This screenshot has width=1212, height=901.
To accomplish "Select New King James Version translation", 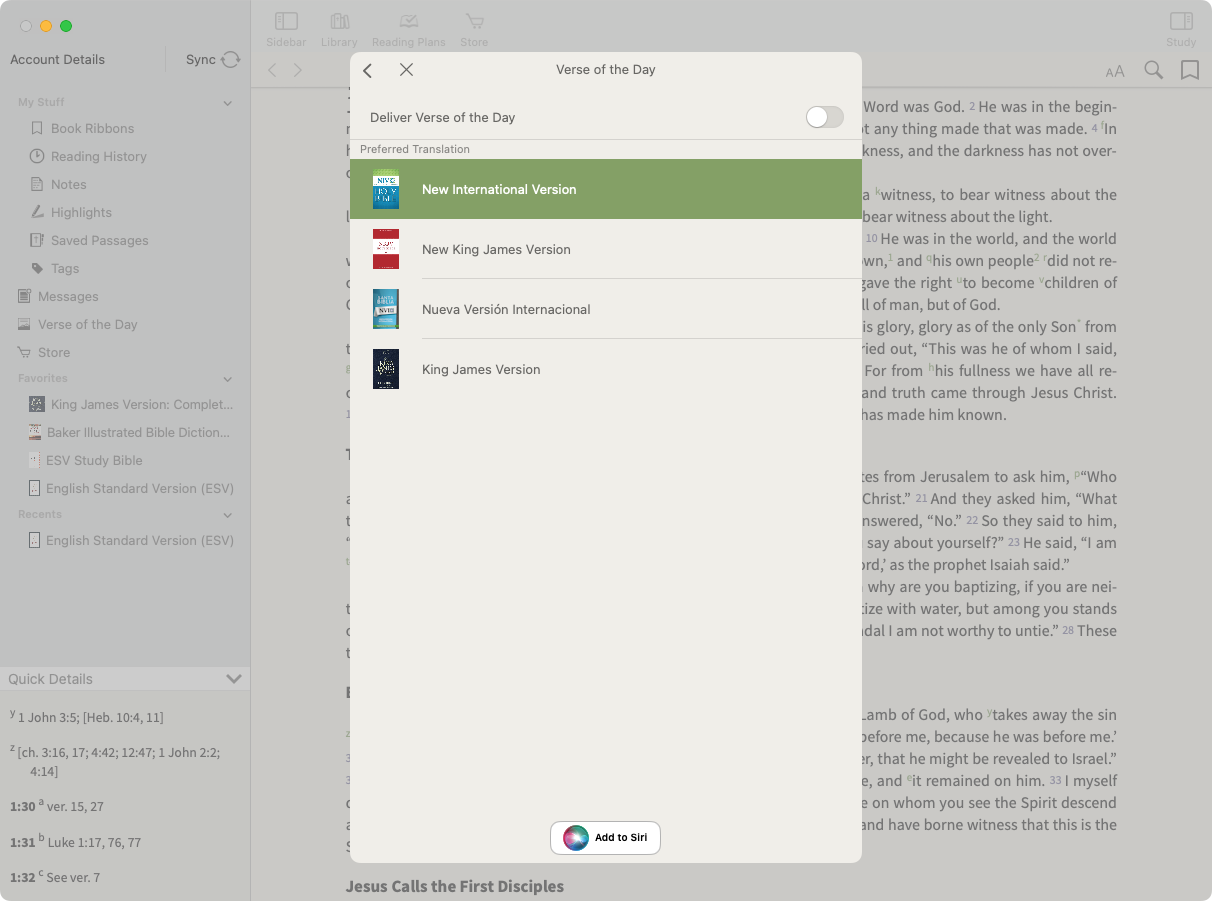I will pos(606,249).
